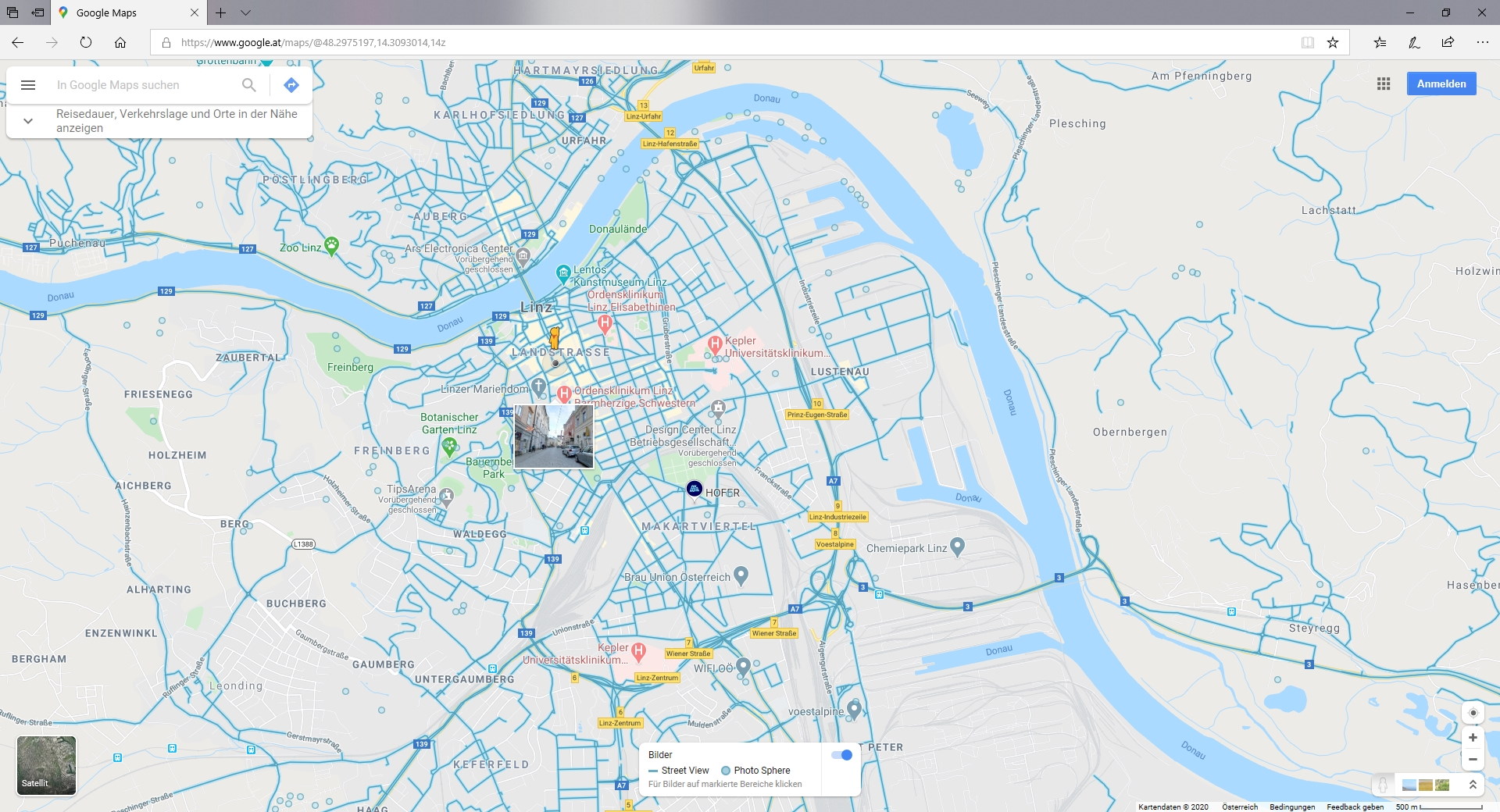1500x812 pixels.
Task: Close the Google Maps tab
Action: click(195, 12)
